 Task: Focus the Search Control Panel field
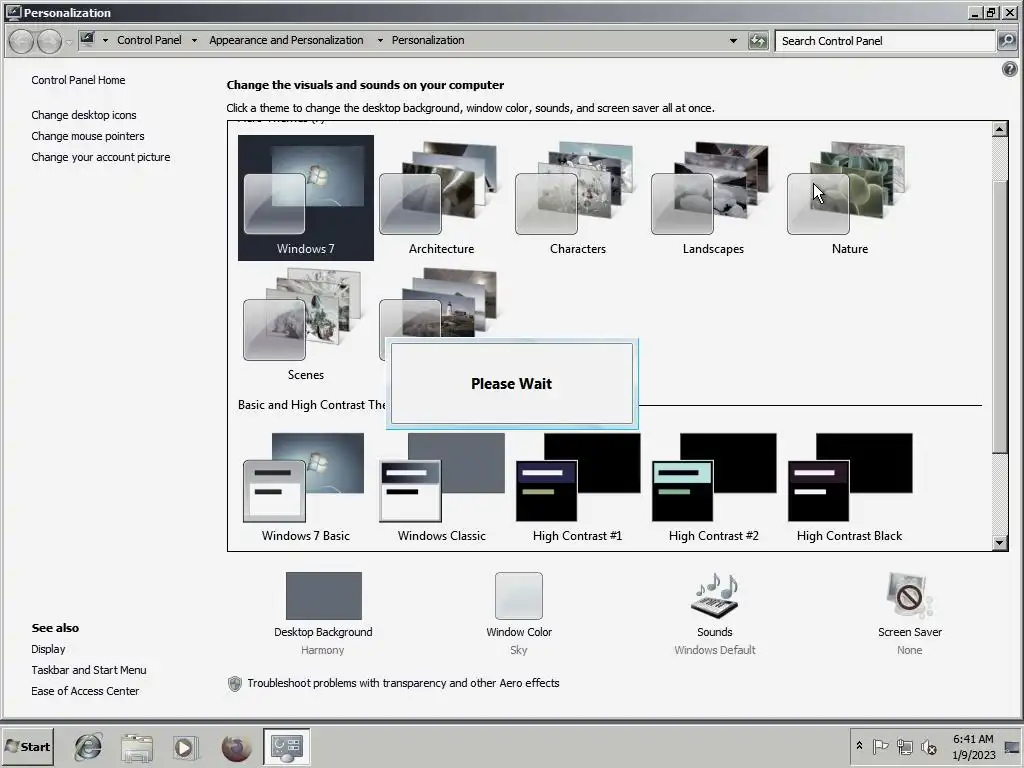click(886, 40)
